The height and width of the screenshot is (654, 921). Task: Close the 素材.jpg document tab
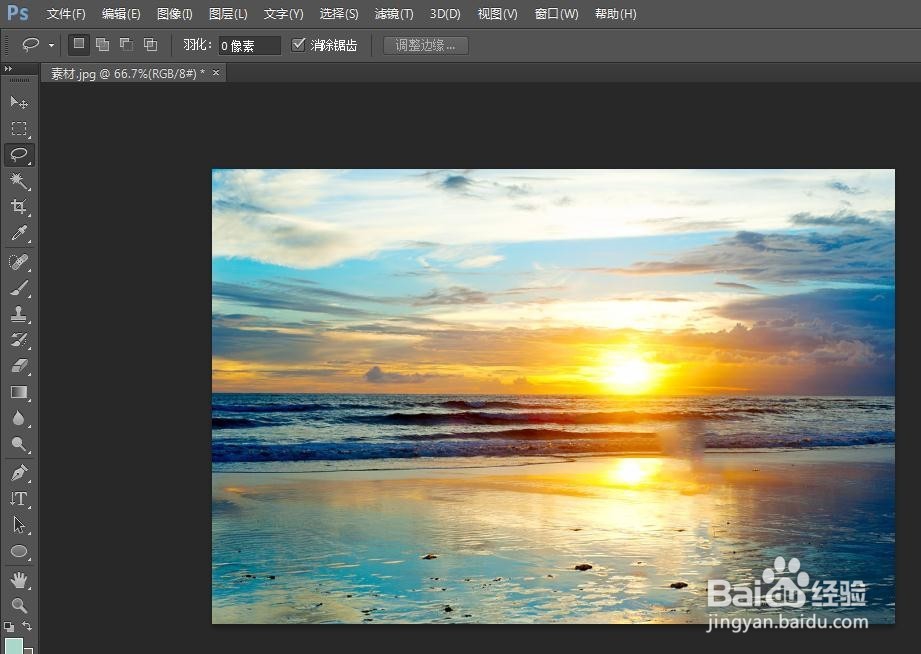tap(216, 72)
